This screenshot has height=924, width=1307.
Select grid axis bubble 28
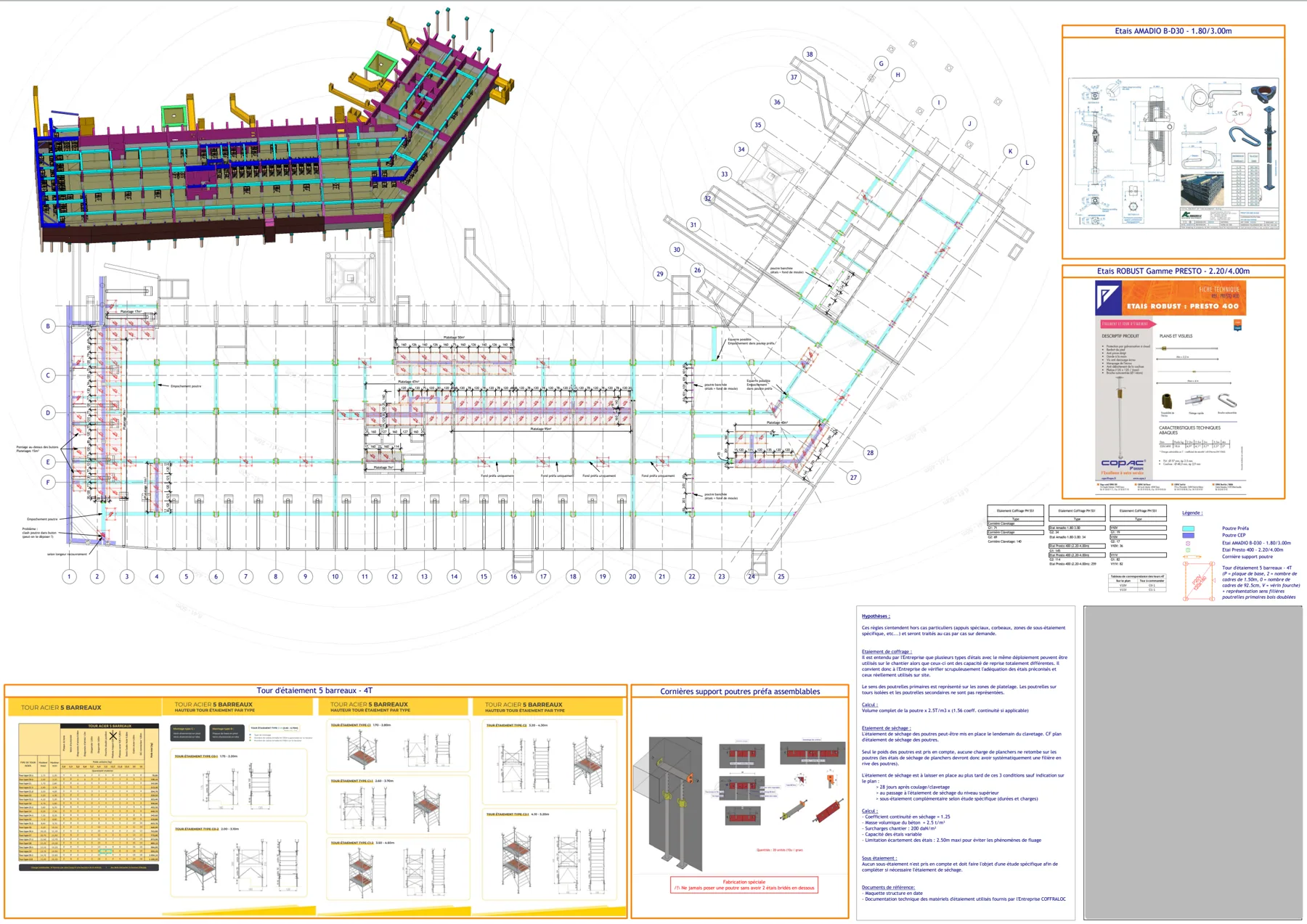point(870,453)
